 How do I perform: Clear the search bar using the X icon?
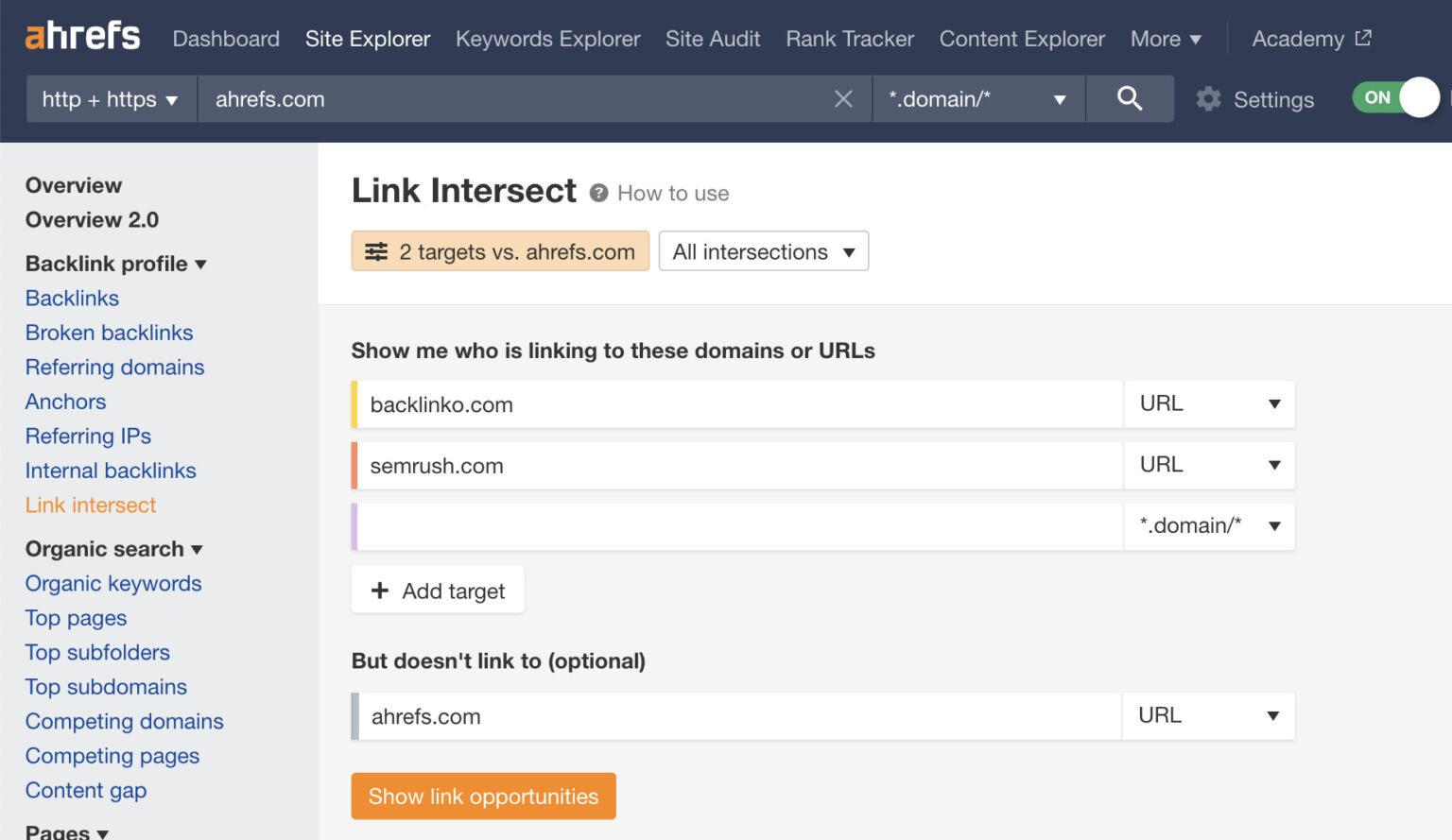842,98
